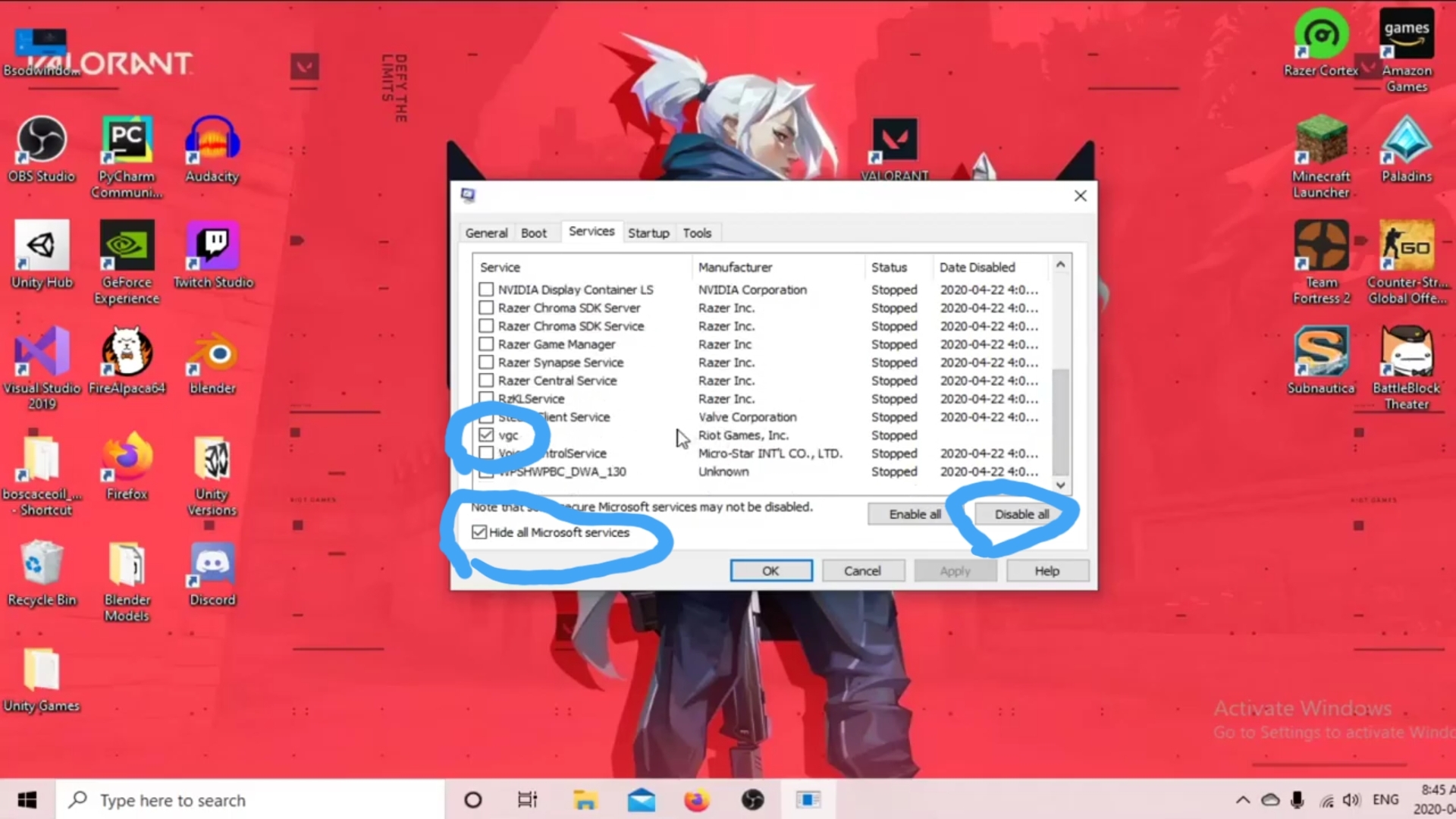This screenshot has height=819, width=1456.
Task: Uncheck the vgc service checkbox
Action: [x=486, y=435]
